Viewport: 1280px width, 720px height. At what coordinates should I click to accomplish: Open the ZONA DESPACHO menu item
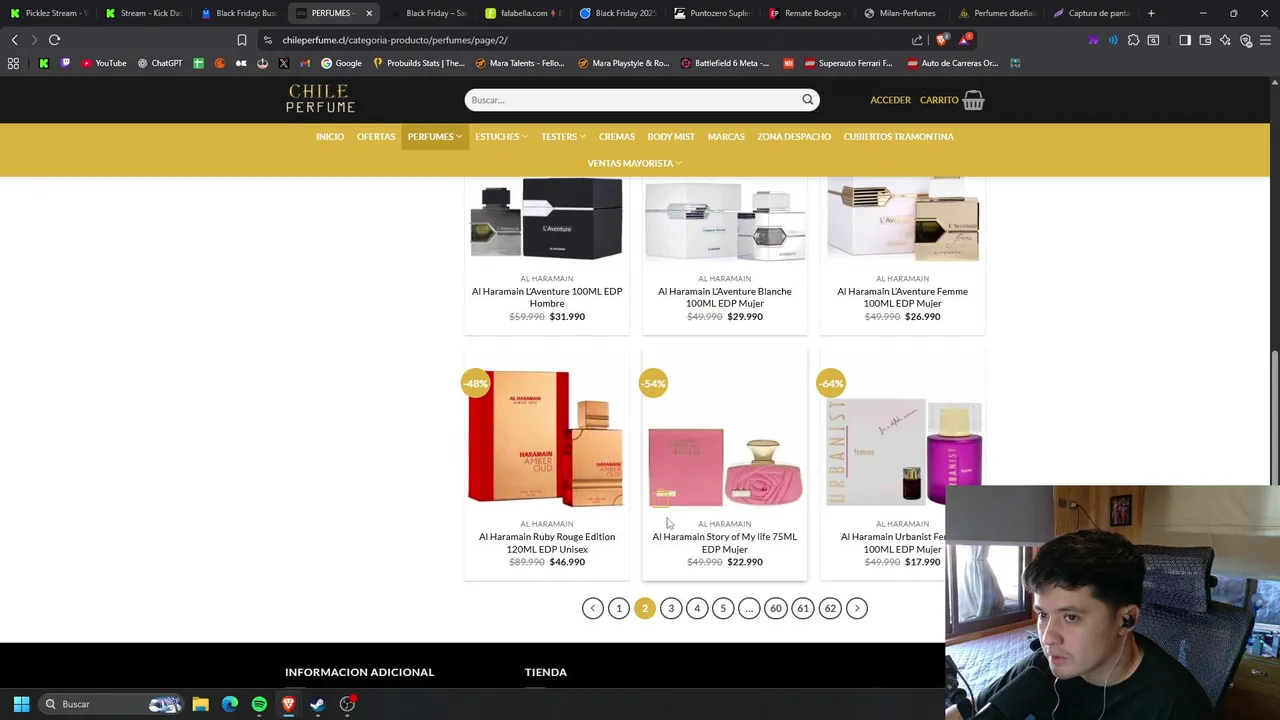(x=794, y=136)
